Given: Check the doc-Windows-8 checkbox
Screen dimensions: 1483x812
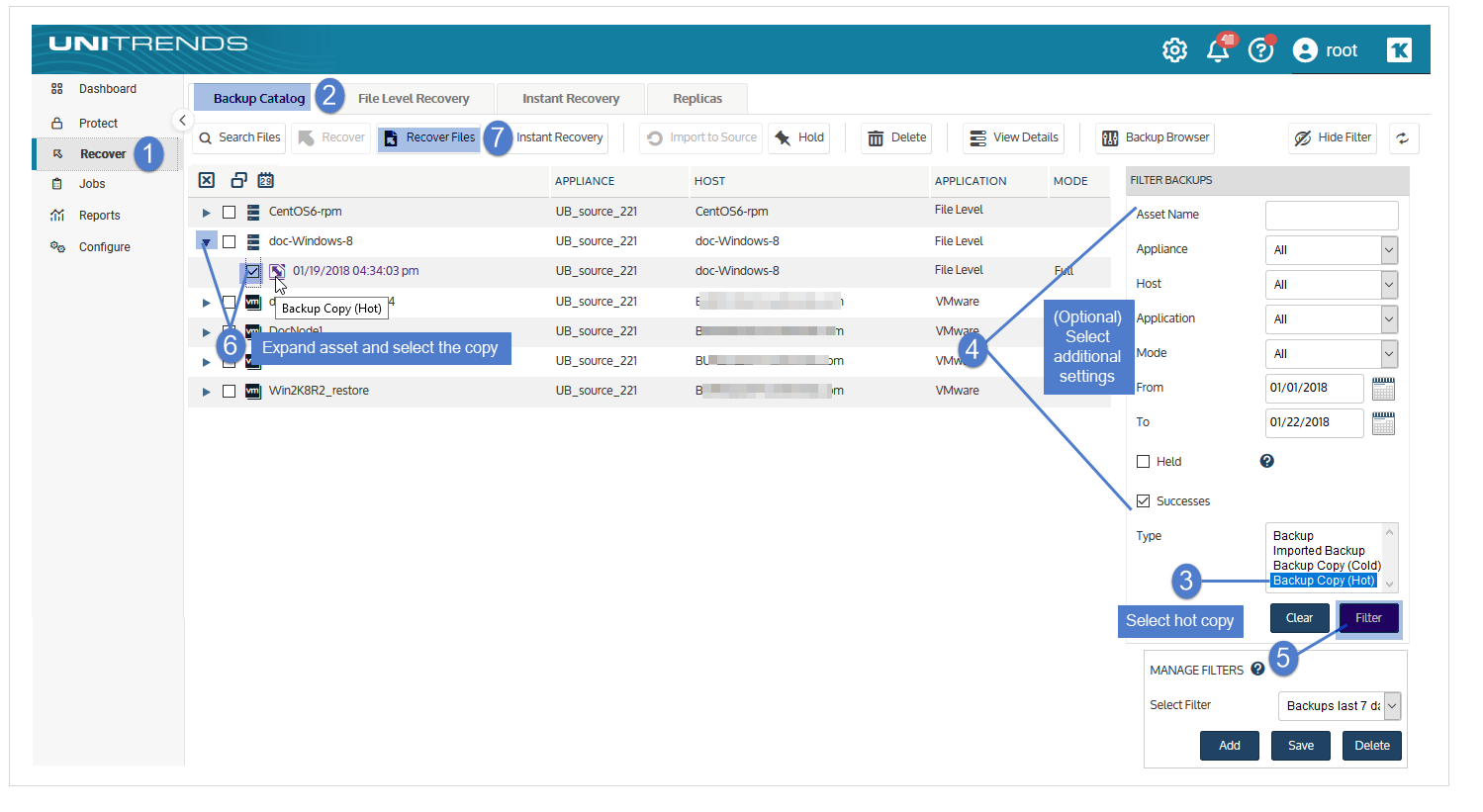Looking at the screenshot, I should coord(229,241).
